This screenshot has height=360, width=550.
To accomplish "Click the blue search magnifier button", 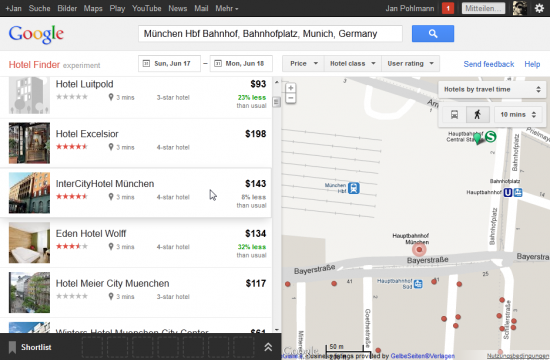I will pos(432,34).
